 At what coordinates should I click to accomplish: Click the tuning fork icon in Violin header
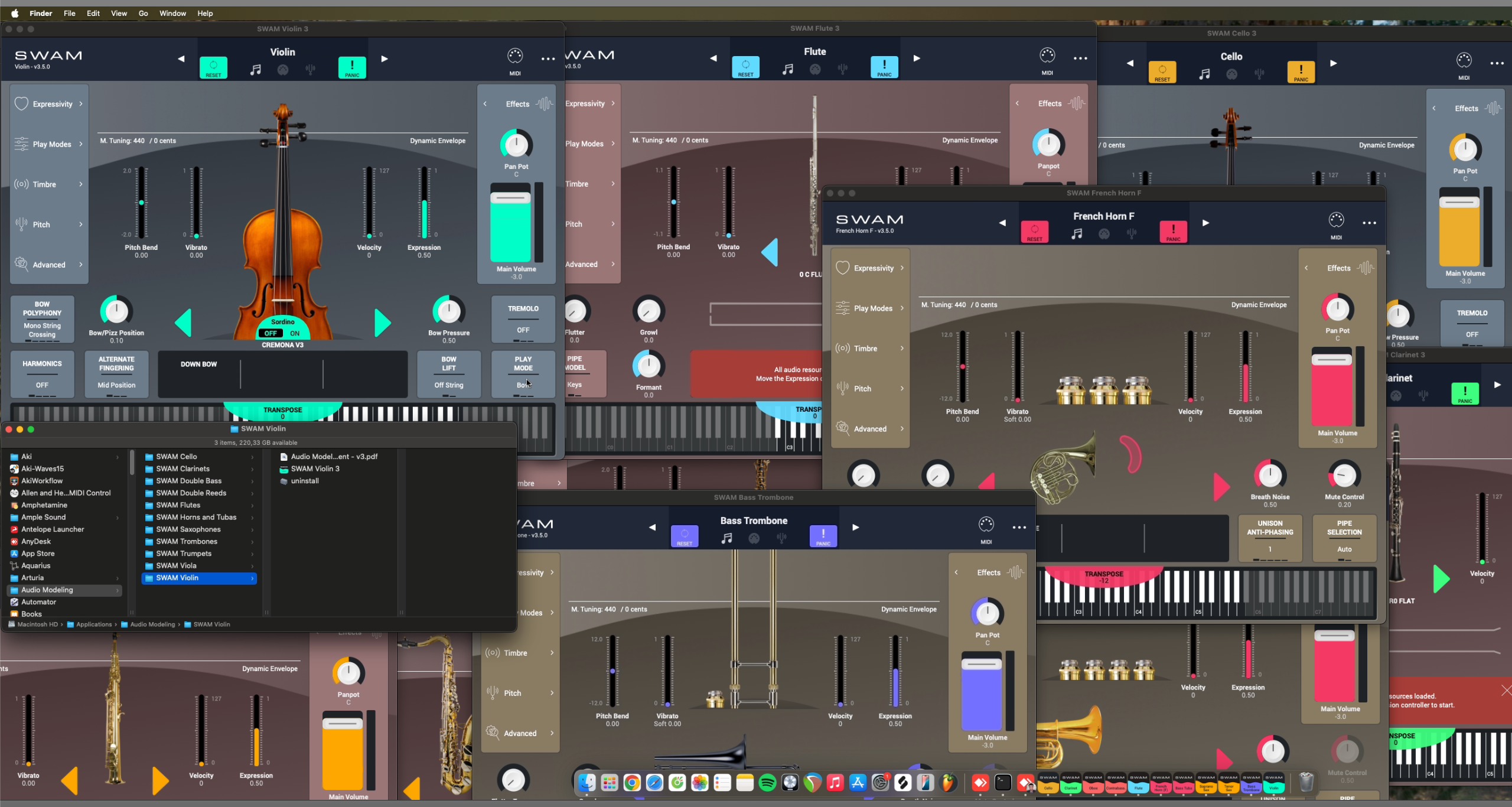310,70
